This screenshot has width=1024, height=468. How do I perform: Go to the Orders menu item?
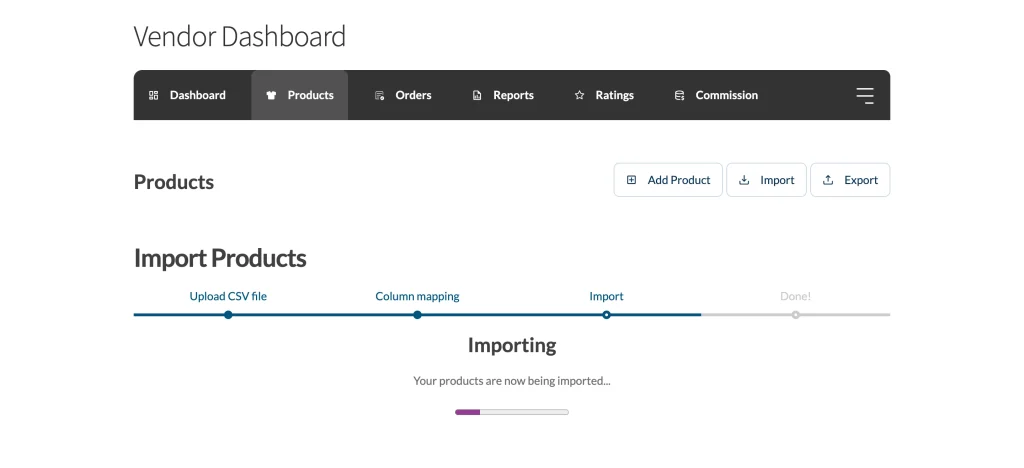403,95
